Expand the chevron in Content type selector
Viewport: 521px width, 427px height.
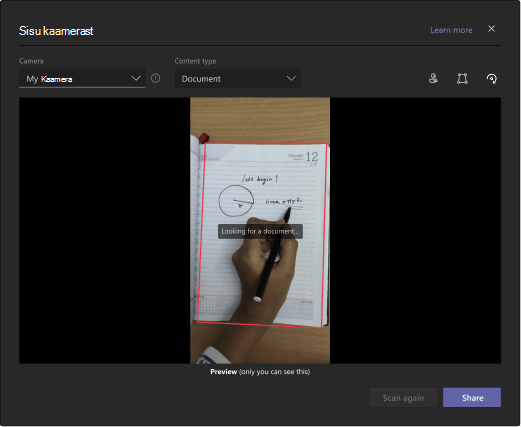(x=291, y=78)
